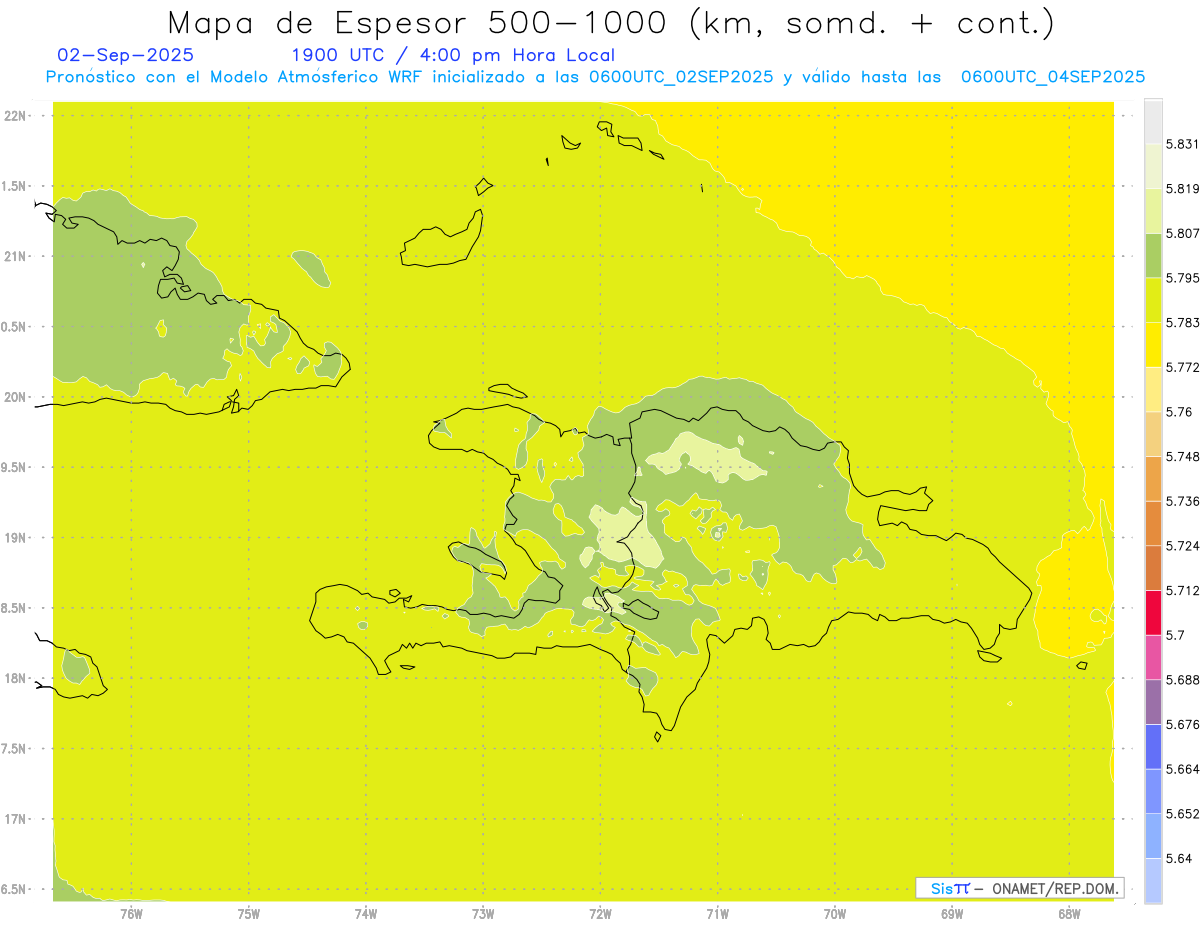
Task: Click the '76W' longitude label
Action: click(131, 914)
